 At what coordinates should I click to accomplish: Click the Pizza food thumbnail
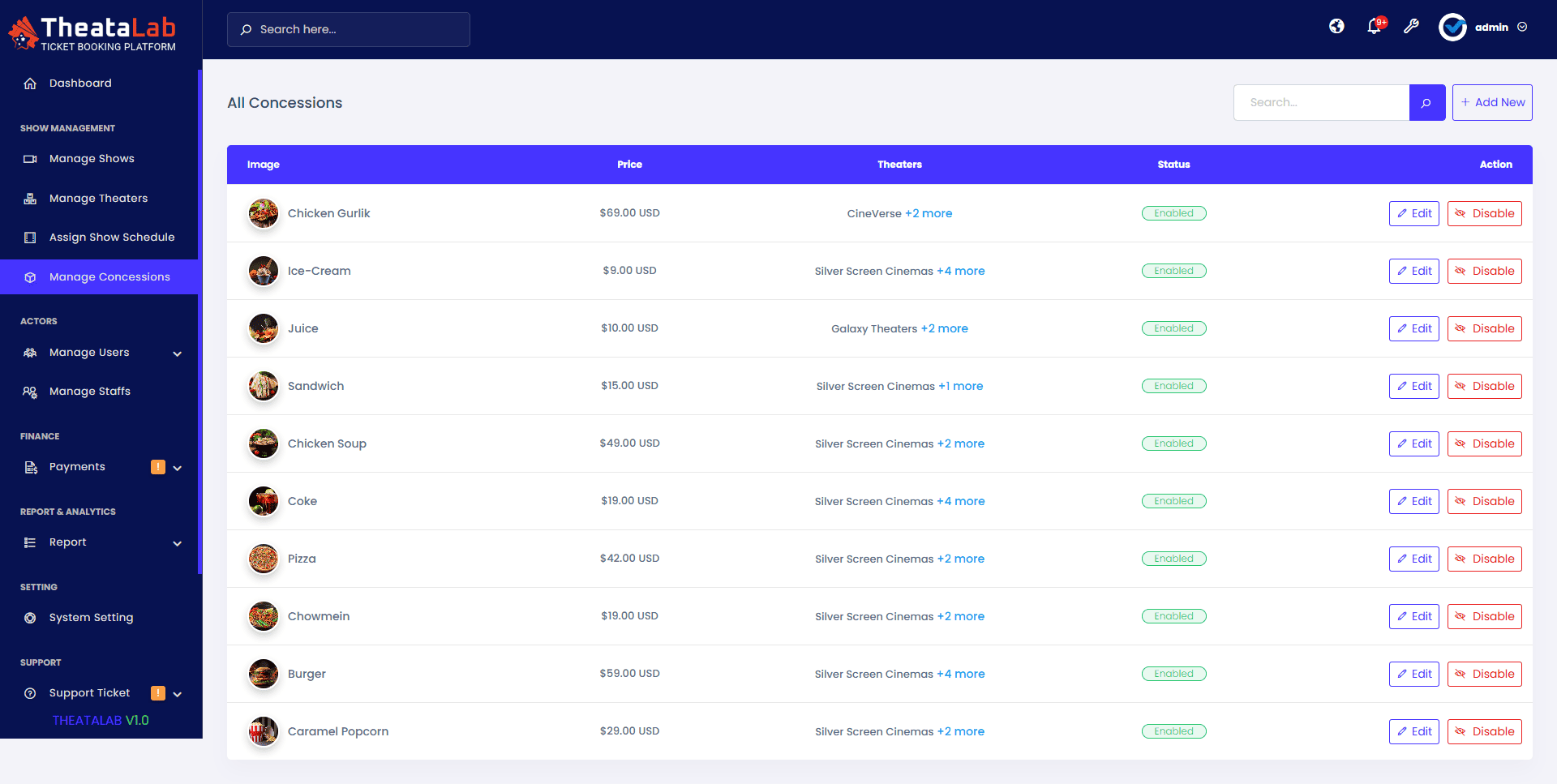[264, 559]
